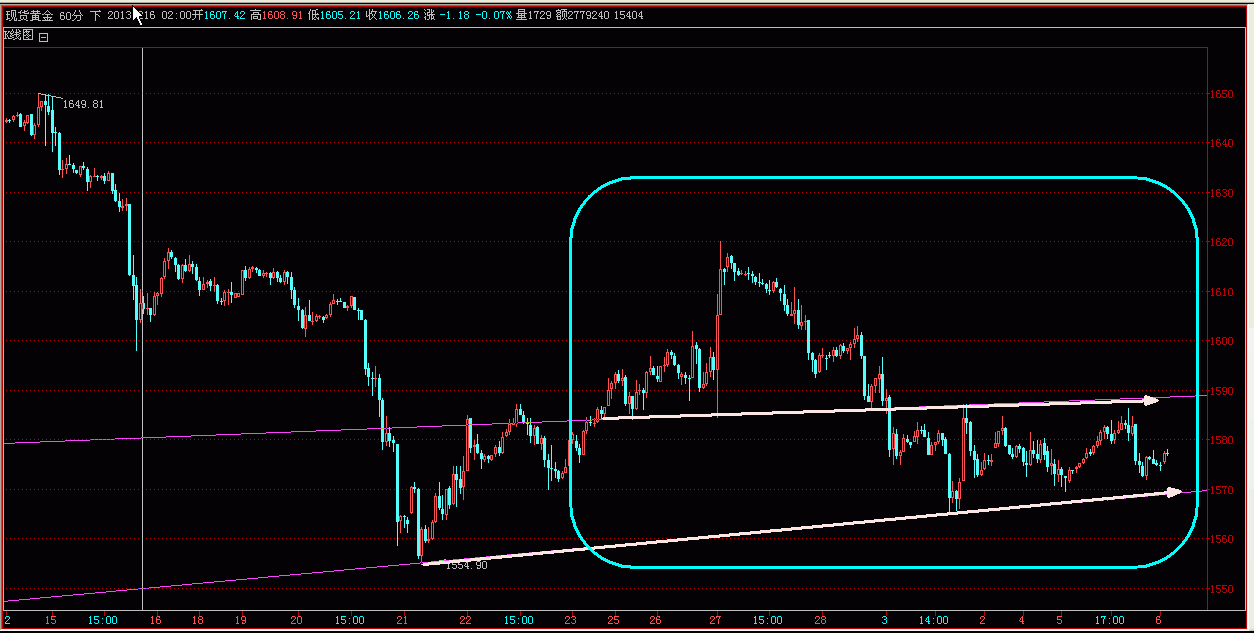Click the 1649.81 high price annotation
1254x633 pixels.
[83, 104]
